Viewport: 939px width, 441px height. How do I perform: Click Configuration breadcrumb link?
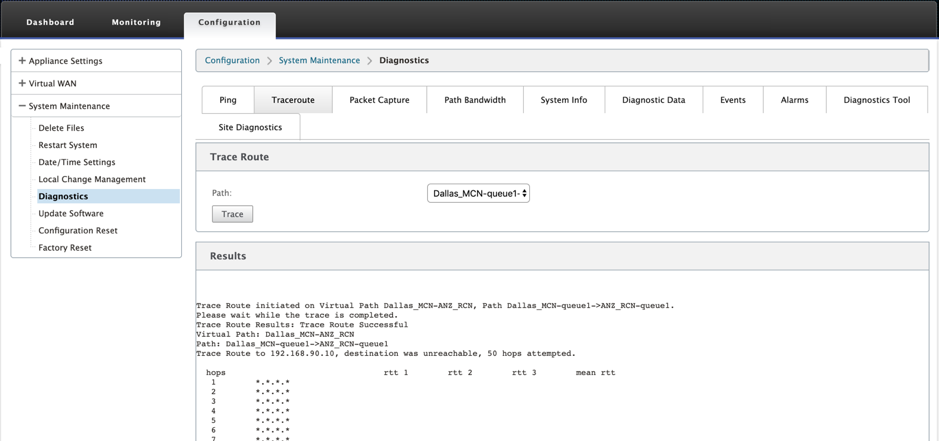232,61
